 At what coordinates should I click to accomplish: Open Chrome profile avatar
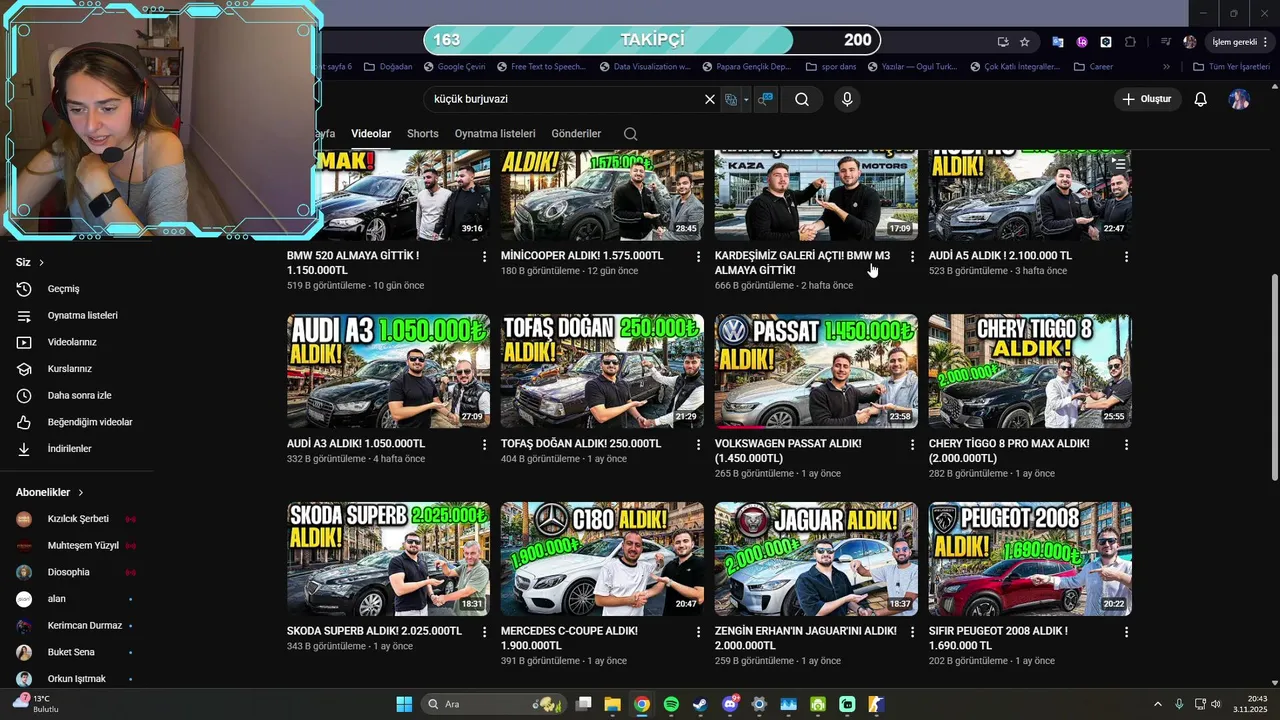click(x=1189, y=42)
